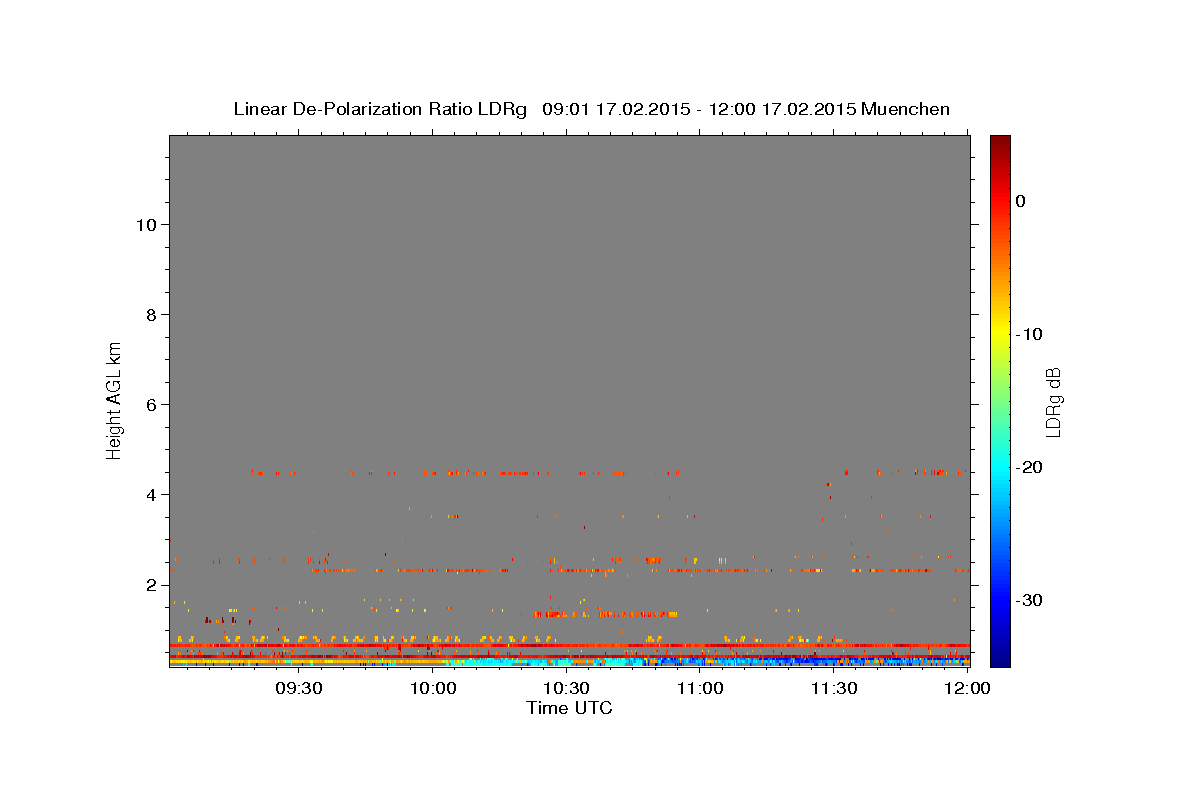Click the 'Height AGL km' axis label
The image size is (1200, 800).
[x=115, y=400]
